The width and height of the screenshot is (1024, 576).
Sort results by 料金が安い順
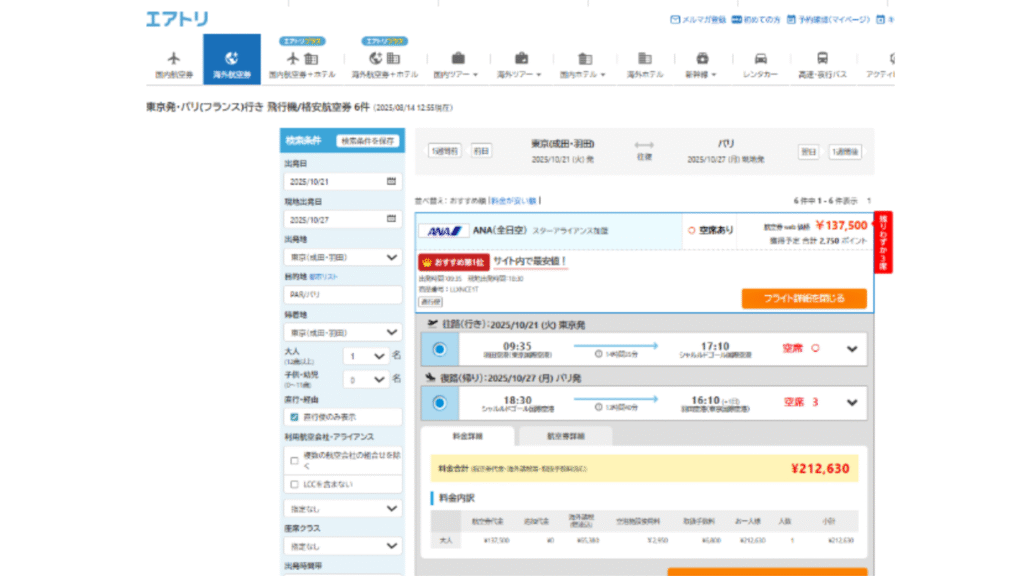click(x=514, y=201)
